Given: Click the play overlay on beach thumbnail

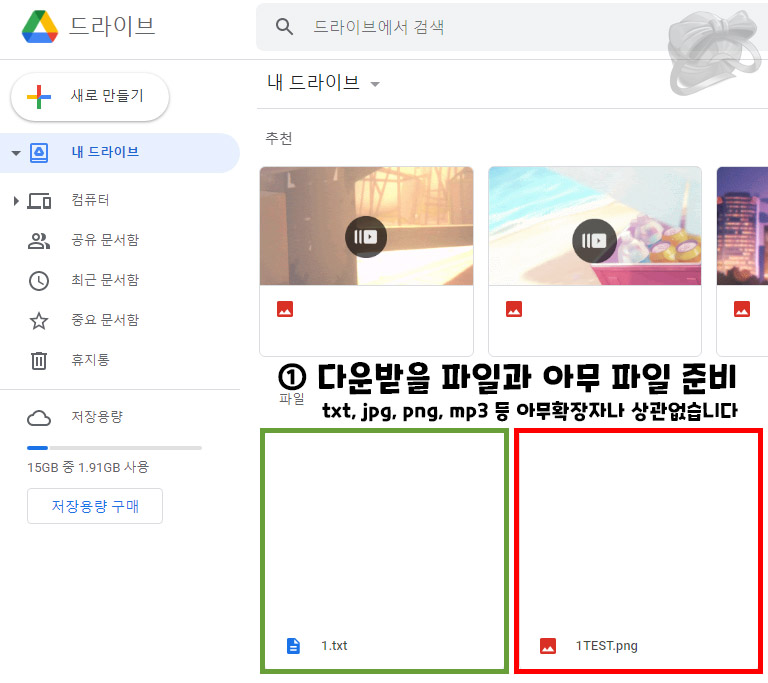Looking at the screenshot, I should [x=594, y=240].
